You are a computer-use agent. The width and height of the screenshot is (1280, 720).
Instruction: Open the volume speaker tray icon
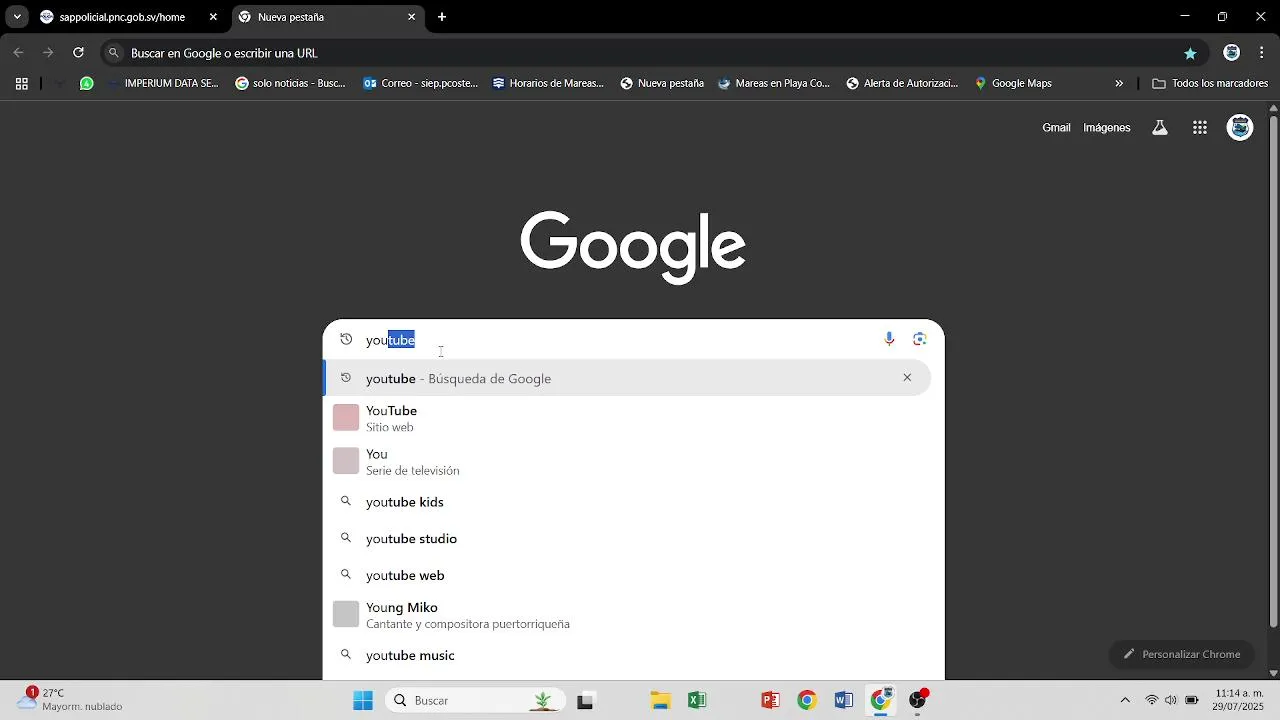tap(1171, 700)
